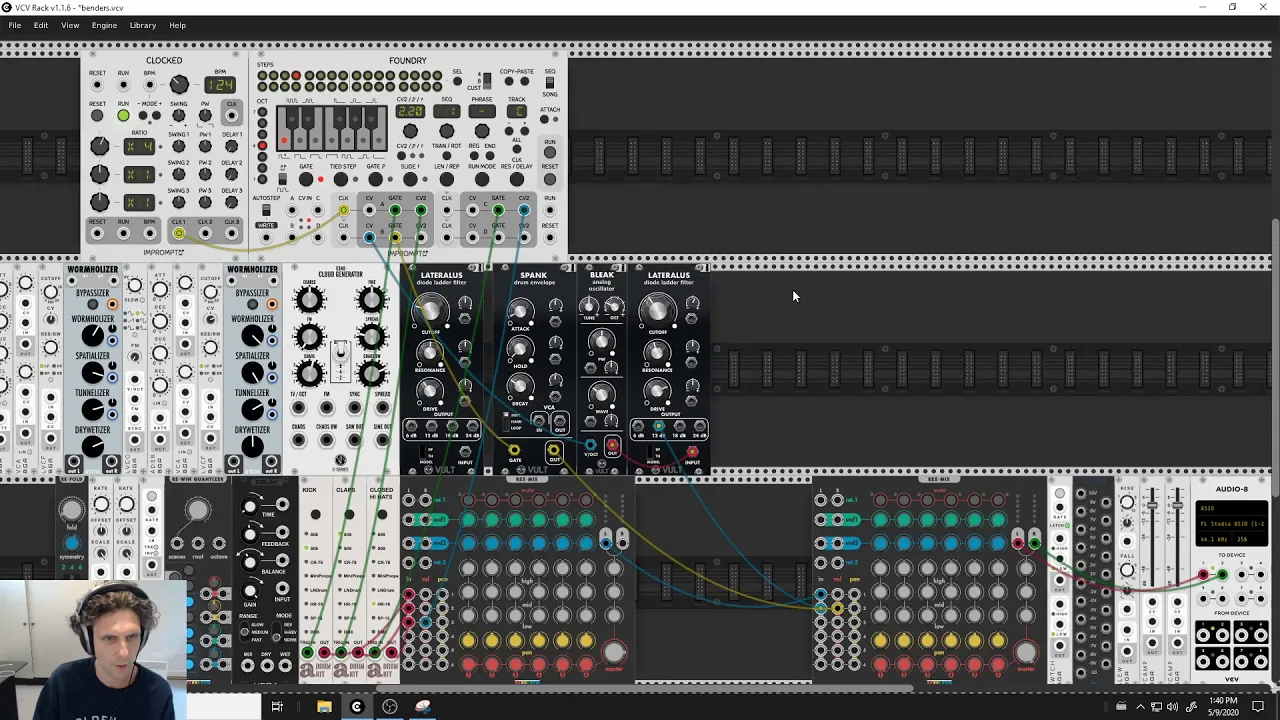Click the lit octave 4 LED button in Foundry
This screenshot has height=720, width=1280.
[263, 145]
